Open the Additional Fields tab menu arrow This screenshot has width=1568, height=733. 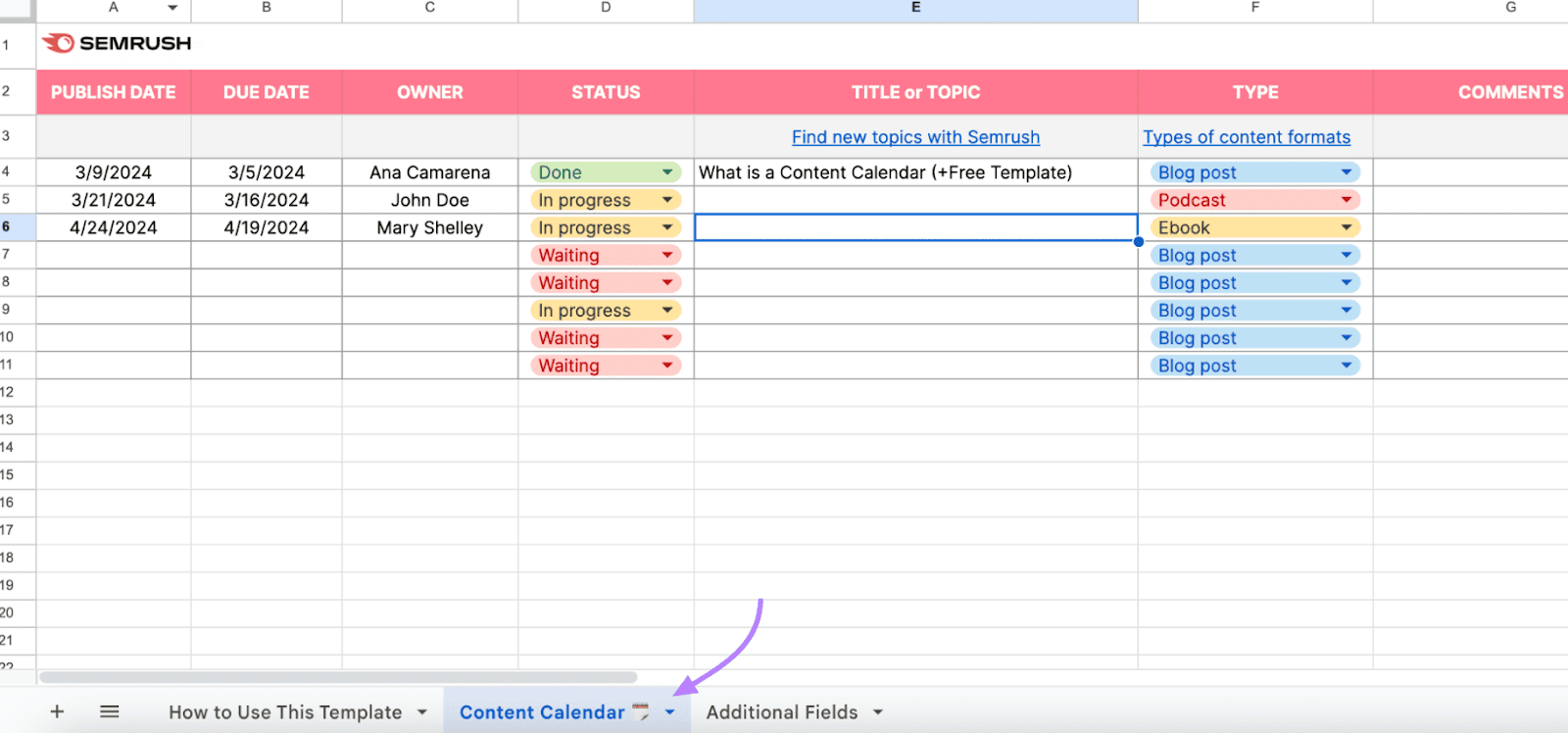pos(877,711)
